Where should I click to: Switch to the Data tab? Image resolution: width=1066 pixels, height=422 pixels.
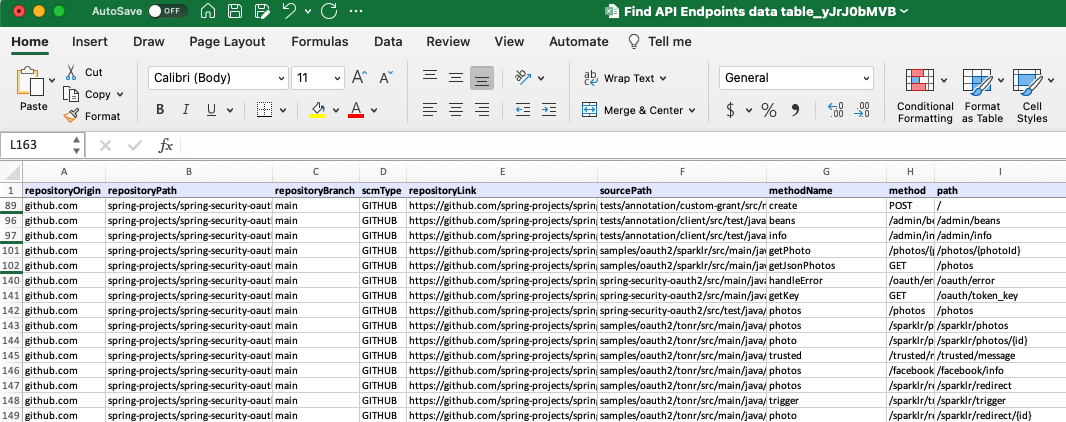(x=388, y=41)
